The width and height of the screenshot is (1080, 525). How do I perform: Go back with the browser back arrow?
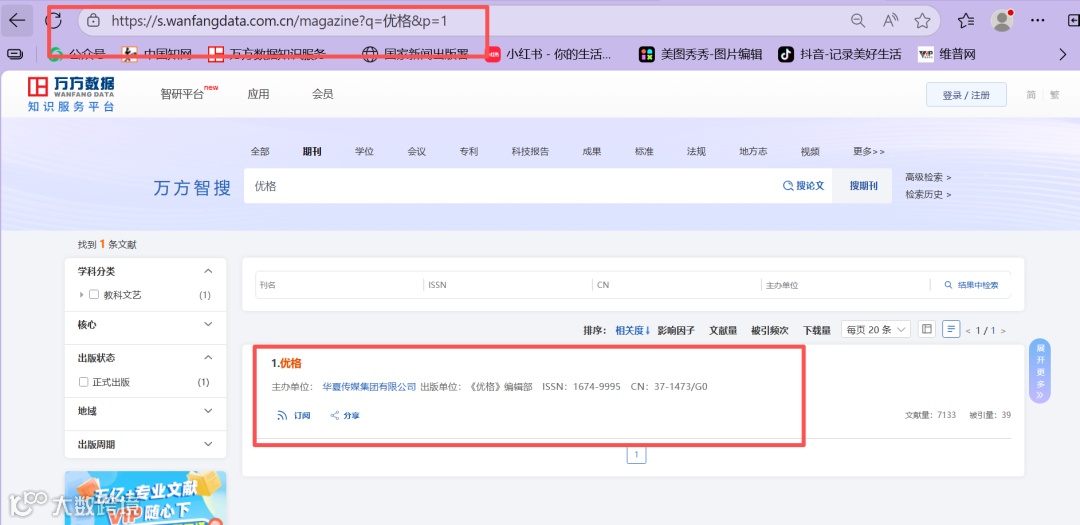[x=17, y=21]
